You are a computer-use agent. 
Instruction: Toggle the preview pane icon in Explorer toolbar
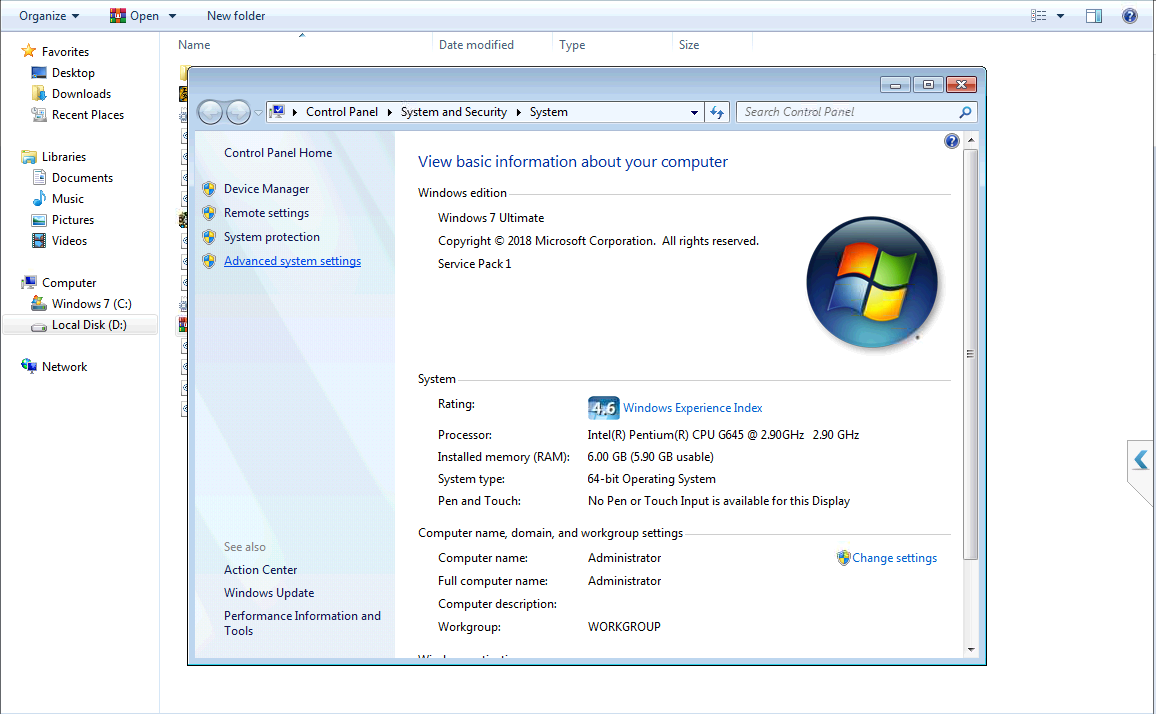tap(1094, 16)
